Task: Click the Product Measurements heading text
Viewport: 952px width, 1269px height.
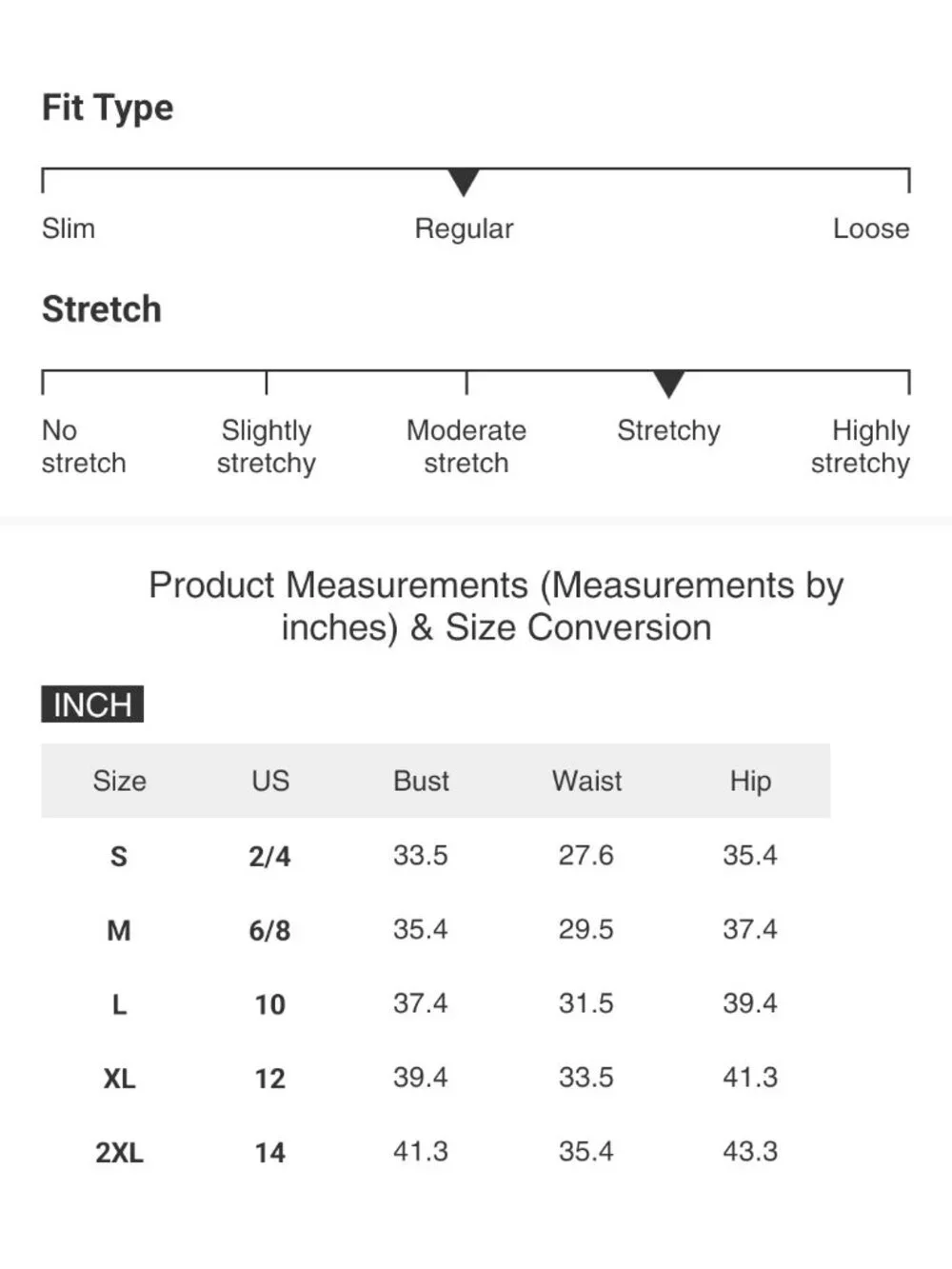Action: 496,606
